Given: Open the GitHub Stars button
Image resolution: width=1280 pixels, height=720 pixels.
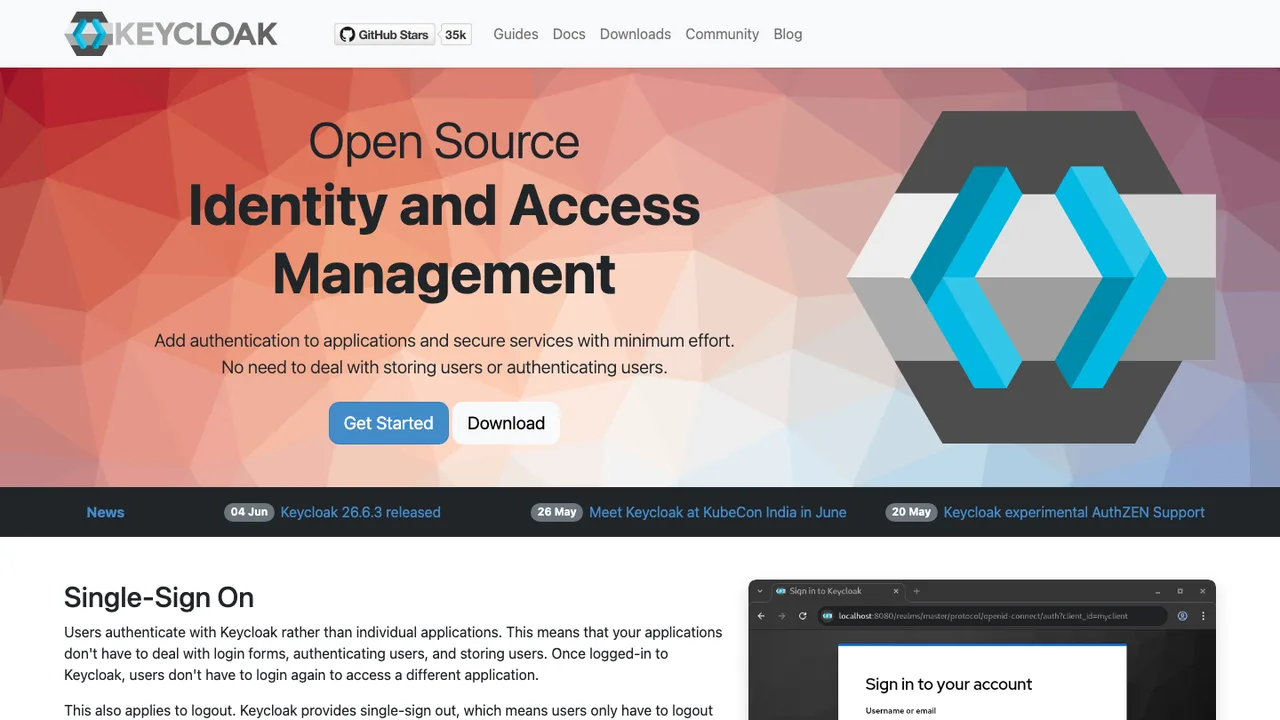Looking at the screenshot, I should (384, 34).
